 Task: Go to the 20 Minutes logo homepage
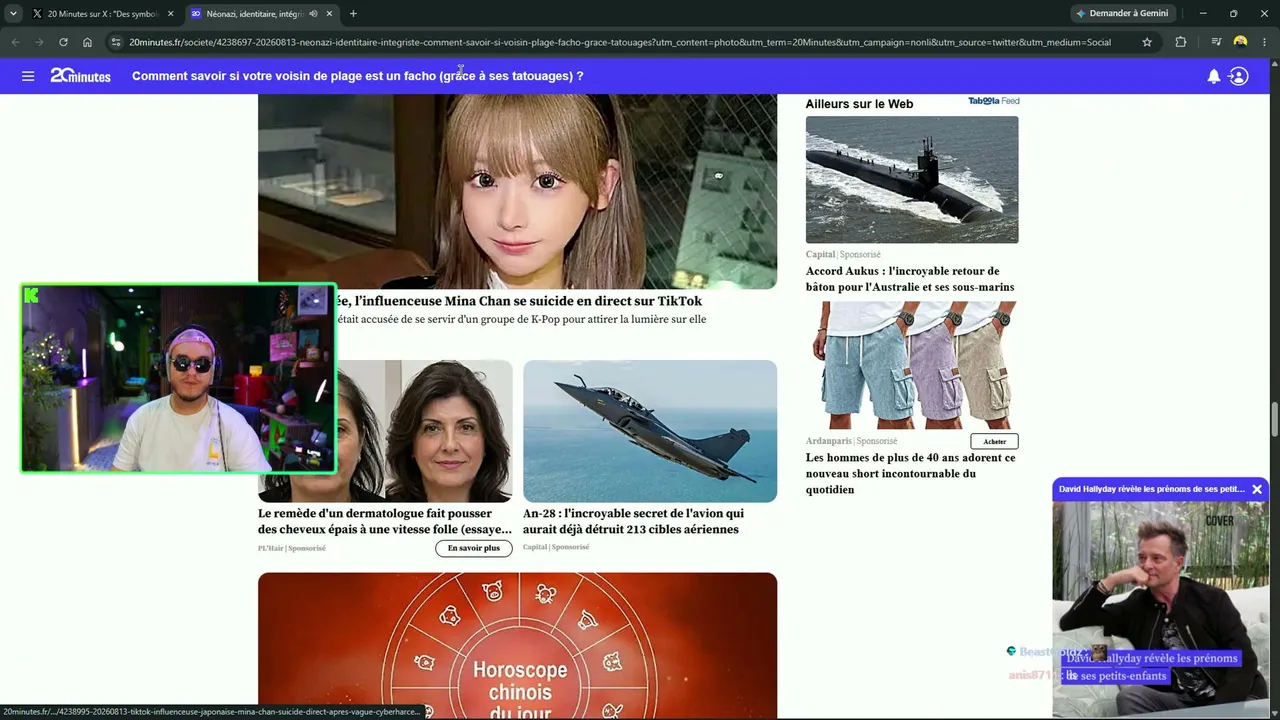pyautogui.click(x=80, y=75)
